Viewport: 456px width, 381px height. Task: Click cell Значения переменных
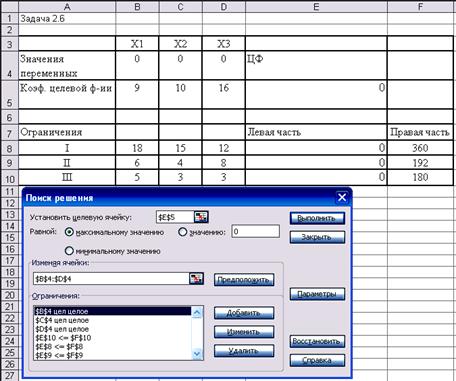(x=67, y=66)
